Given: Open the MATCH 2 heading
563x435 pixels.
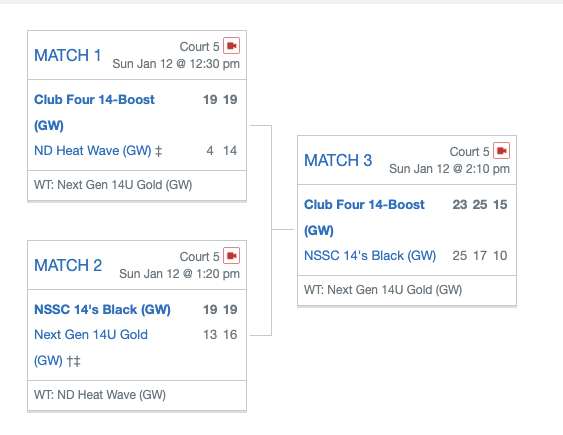Looking at the screenshot, I should coord(68,266).
